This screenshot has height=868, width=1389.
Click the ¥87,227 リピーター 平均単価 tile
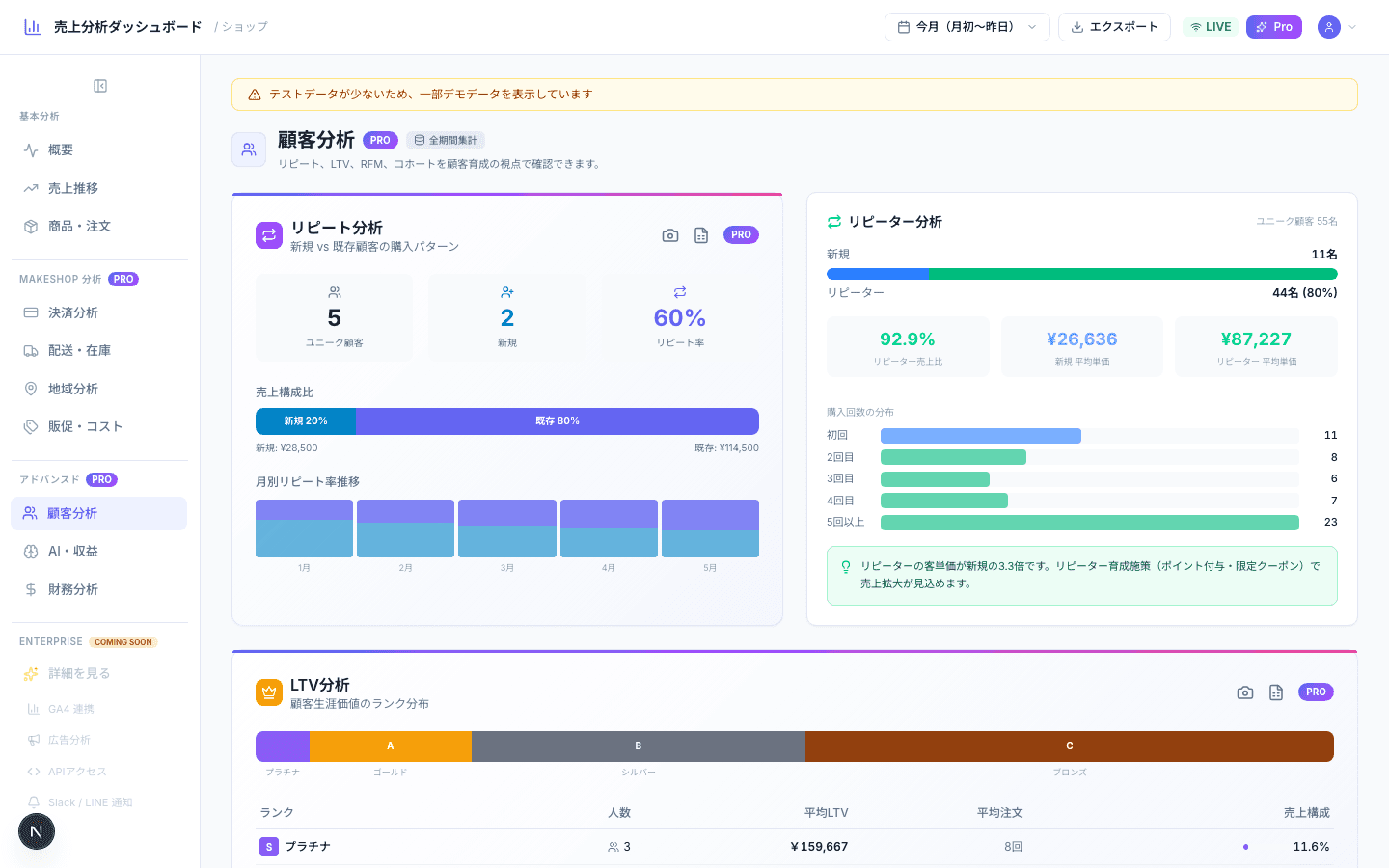pos(1256,347)
